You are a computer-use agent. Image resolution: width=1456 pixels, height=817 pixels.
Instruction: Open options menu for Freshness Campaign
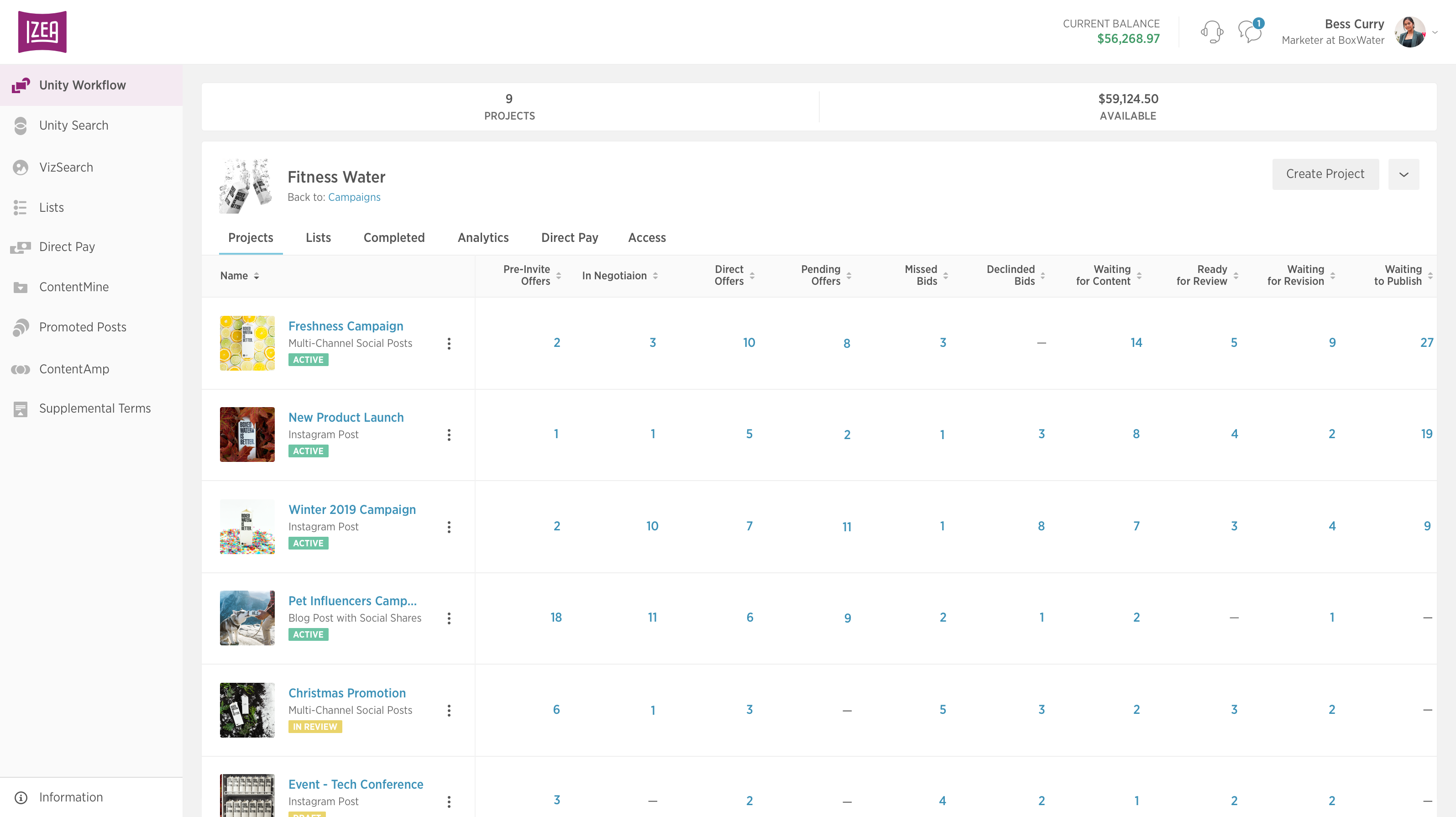[449, 343]
